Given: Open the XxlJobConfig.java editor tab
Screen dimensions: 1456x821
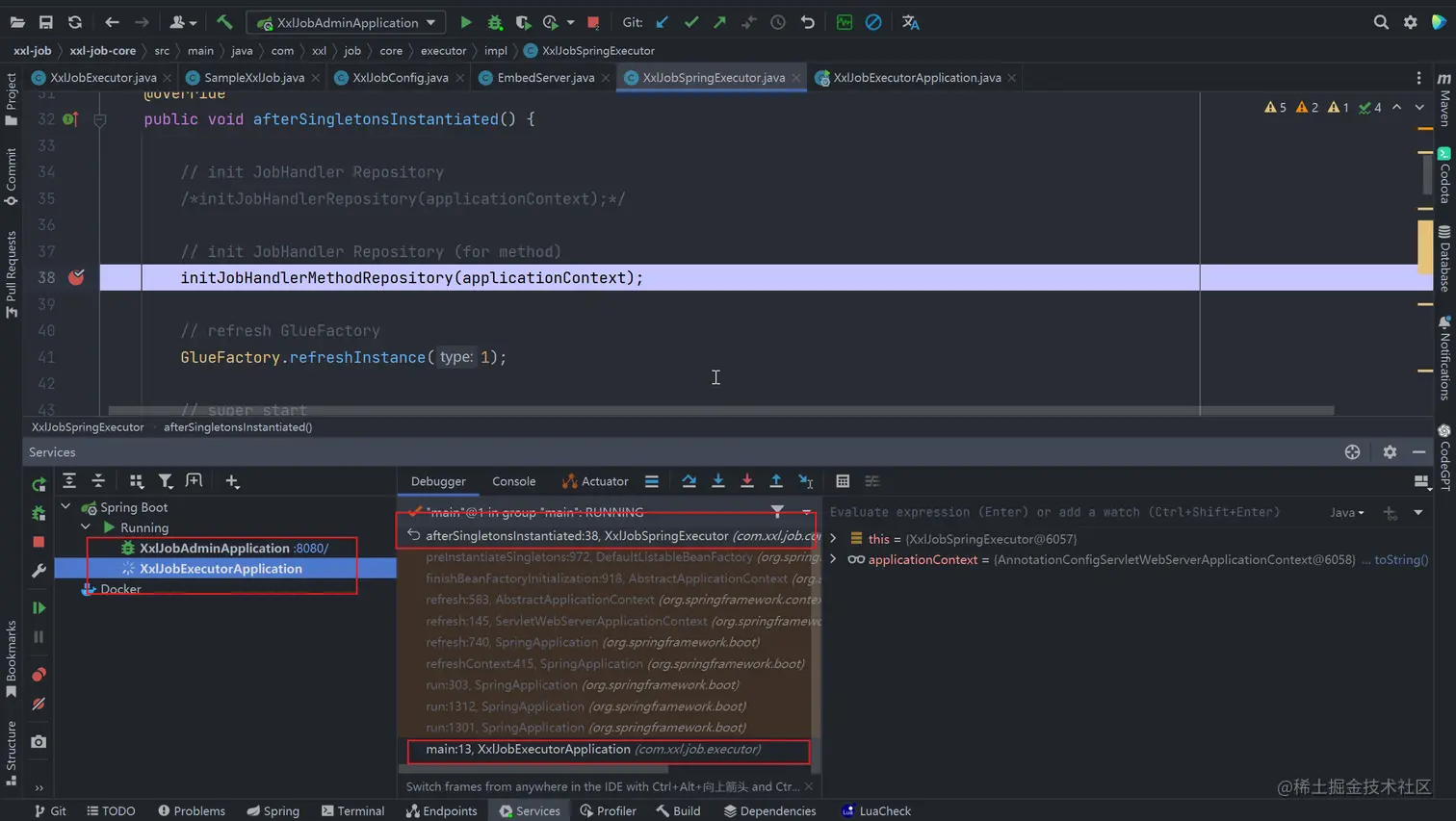Looking at the screenshot, I should pyautogui.click(x=401, y=78).
